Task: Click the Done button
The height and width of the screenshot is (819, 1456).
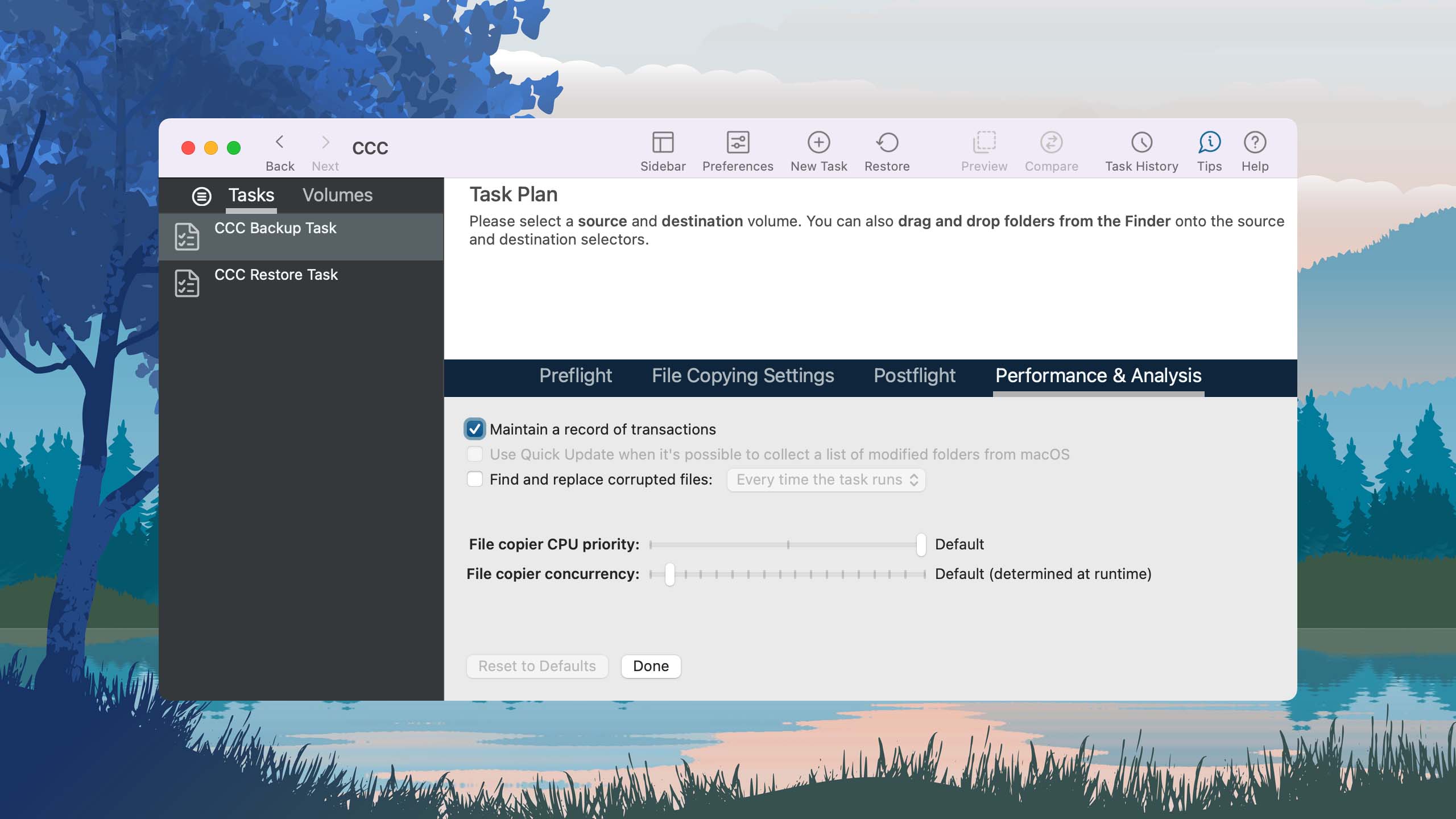Action: click(x=651, y=666)
